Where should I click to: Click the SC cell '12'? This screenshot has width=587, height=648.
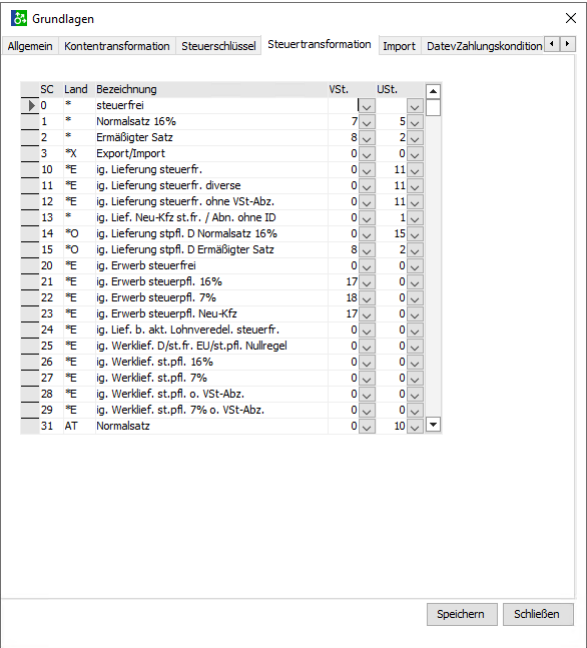(50, 202)
